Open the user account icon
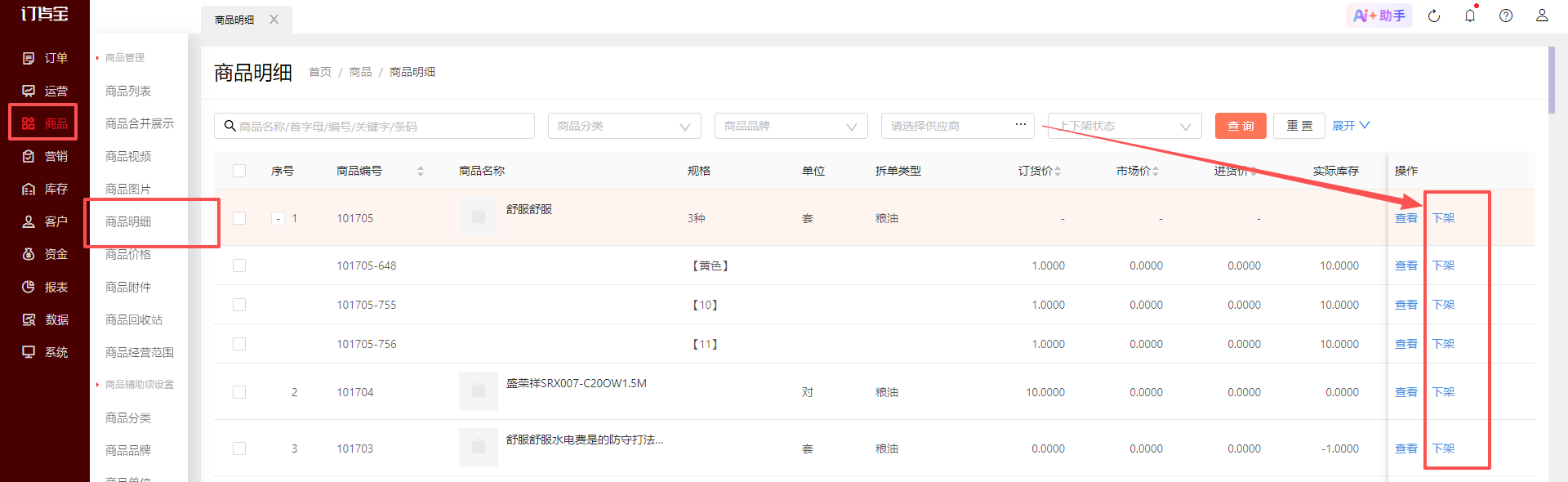Viewport: 1568px width, 482px height. 1542,16
